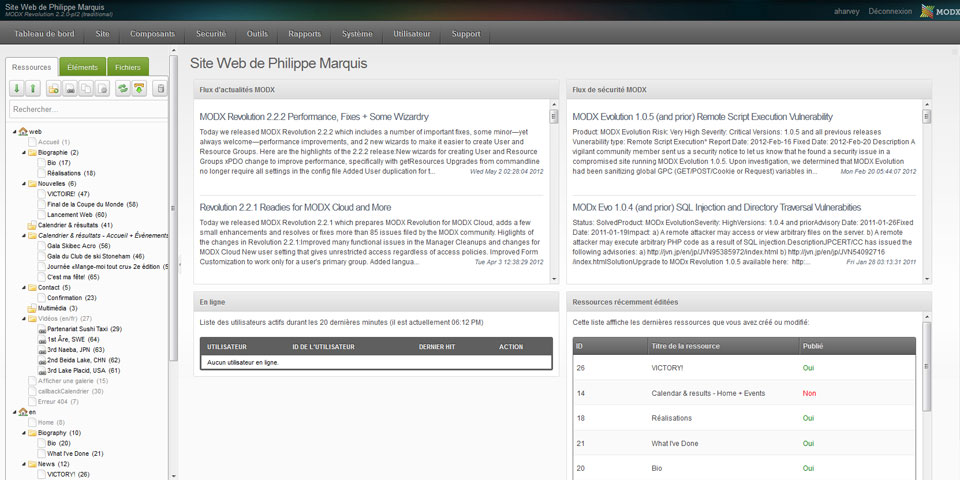The height and width of the screenshot is (480, 960).
Task: Open the Utilisateur menu
Action: click(412, 34)
